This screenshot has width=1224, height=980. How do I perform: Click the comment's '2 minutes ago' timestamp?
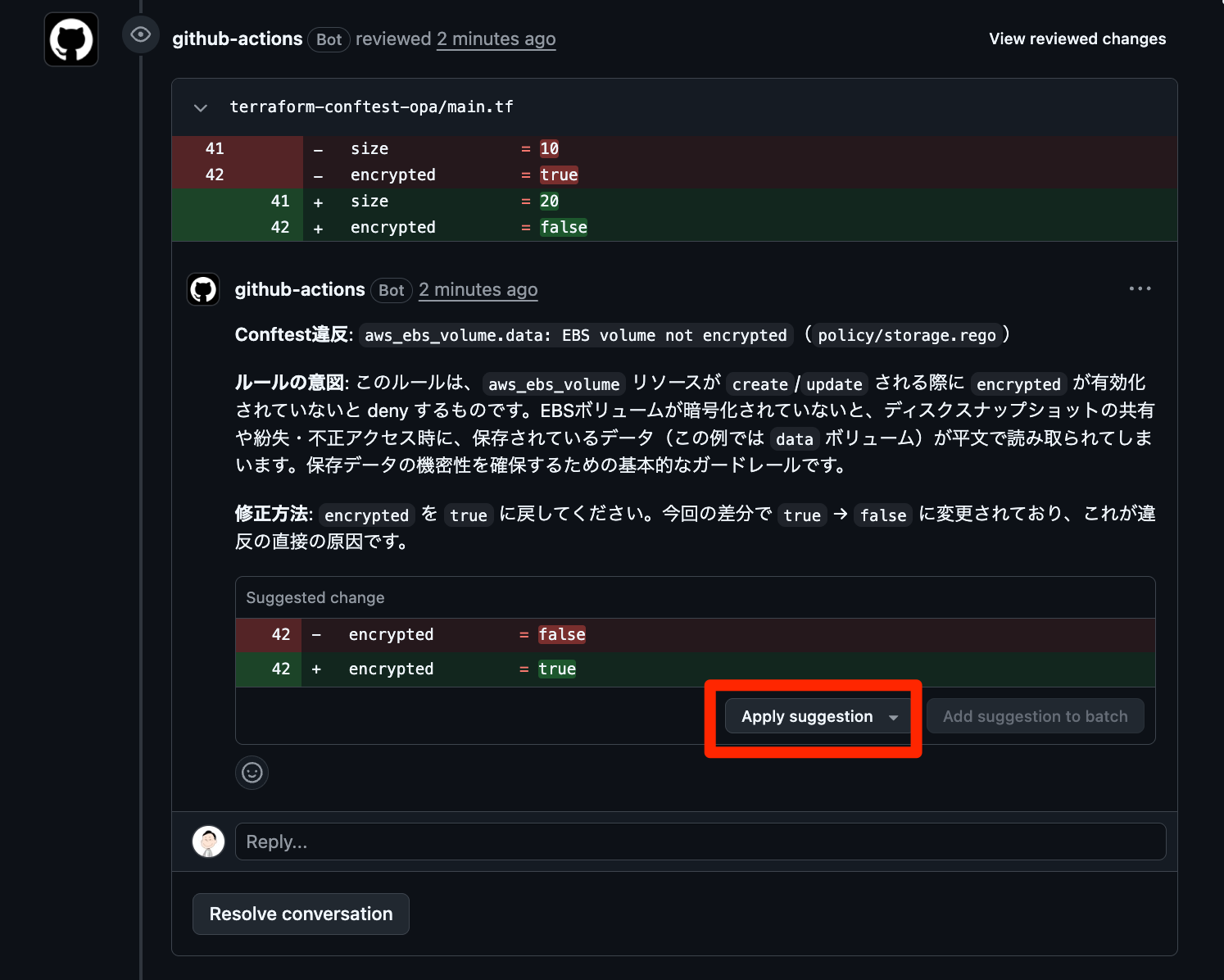(478, 289)
